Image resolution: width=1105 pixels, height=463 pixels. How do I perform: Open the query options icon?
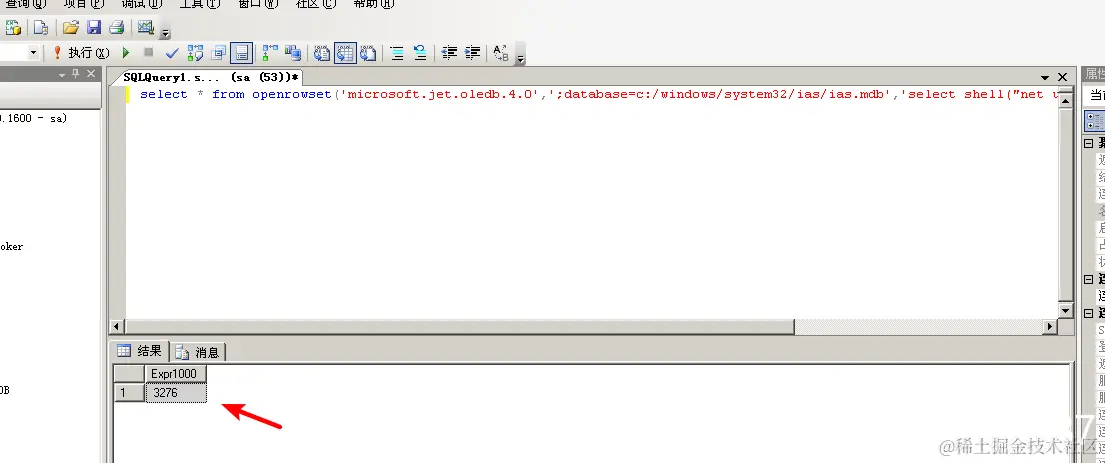pos(218,53)
